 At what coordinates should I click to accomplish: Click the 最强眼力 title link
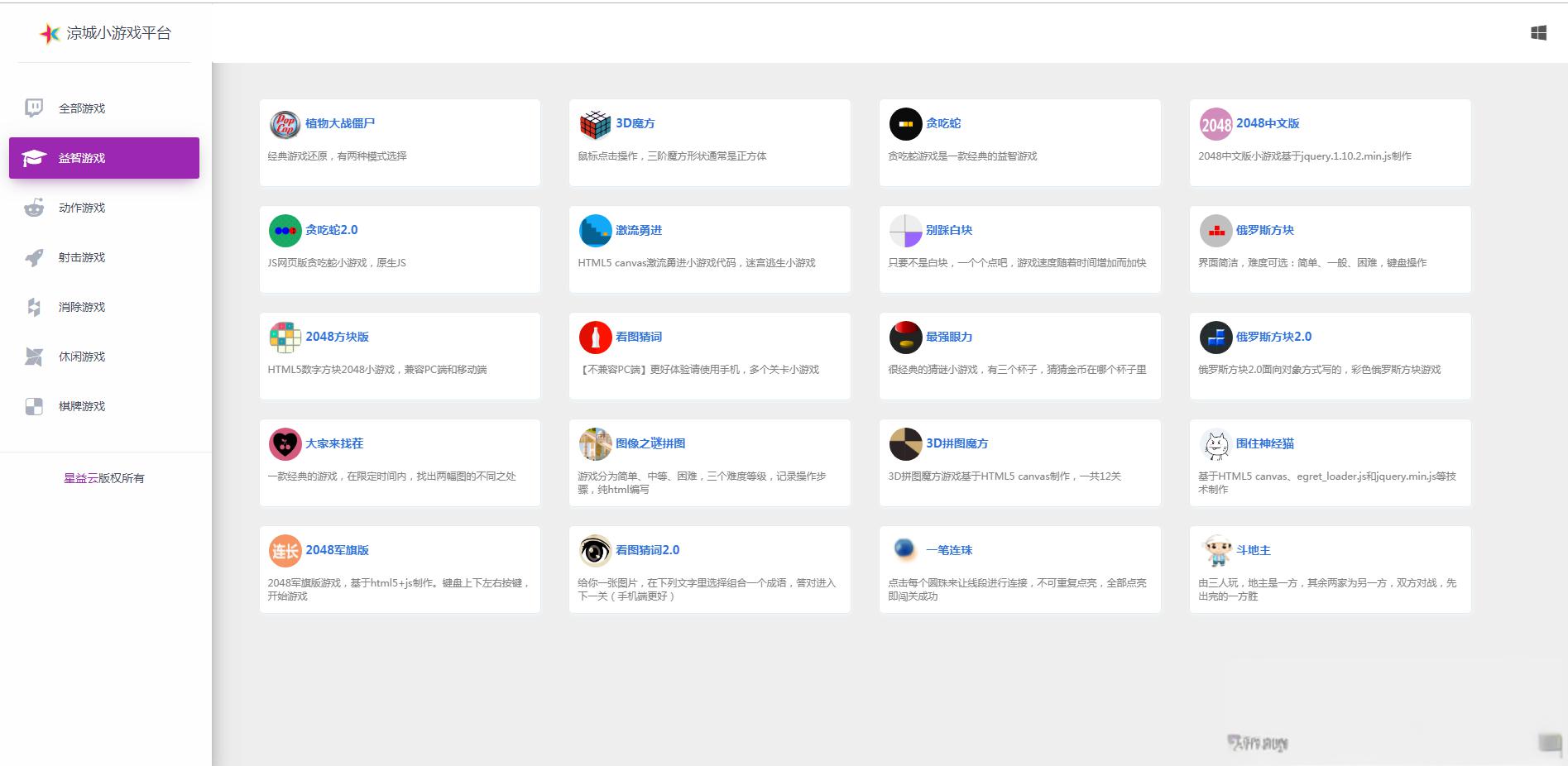coord(949,337)
